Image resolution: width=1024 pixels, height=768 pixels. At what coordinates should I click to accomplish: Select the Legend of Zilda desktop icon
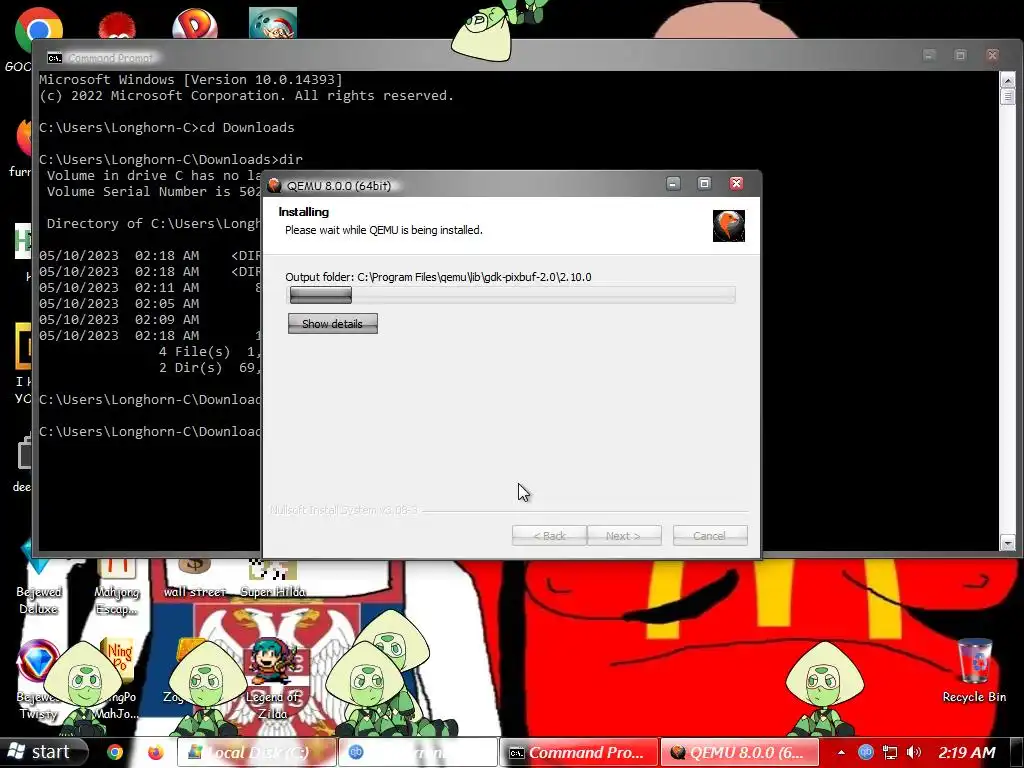point(273,679)
